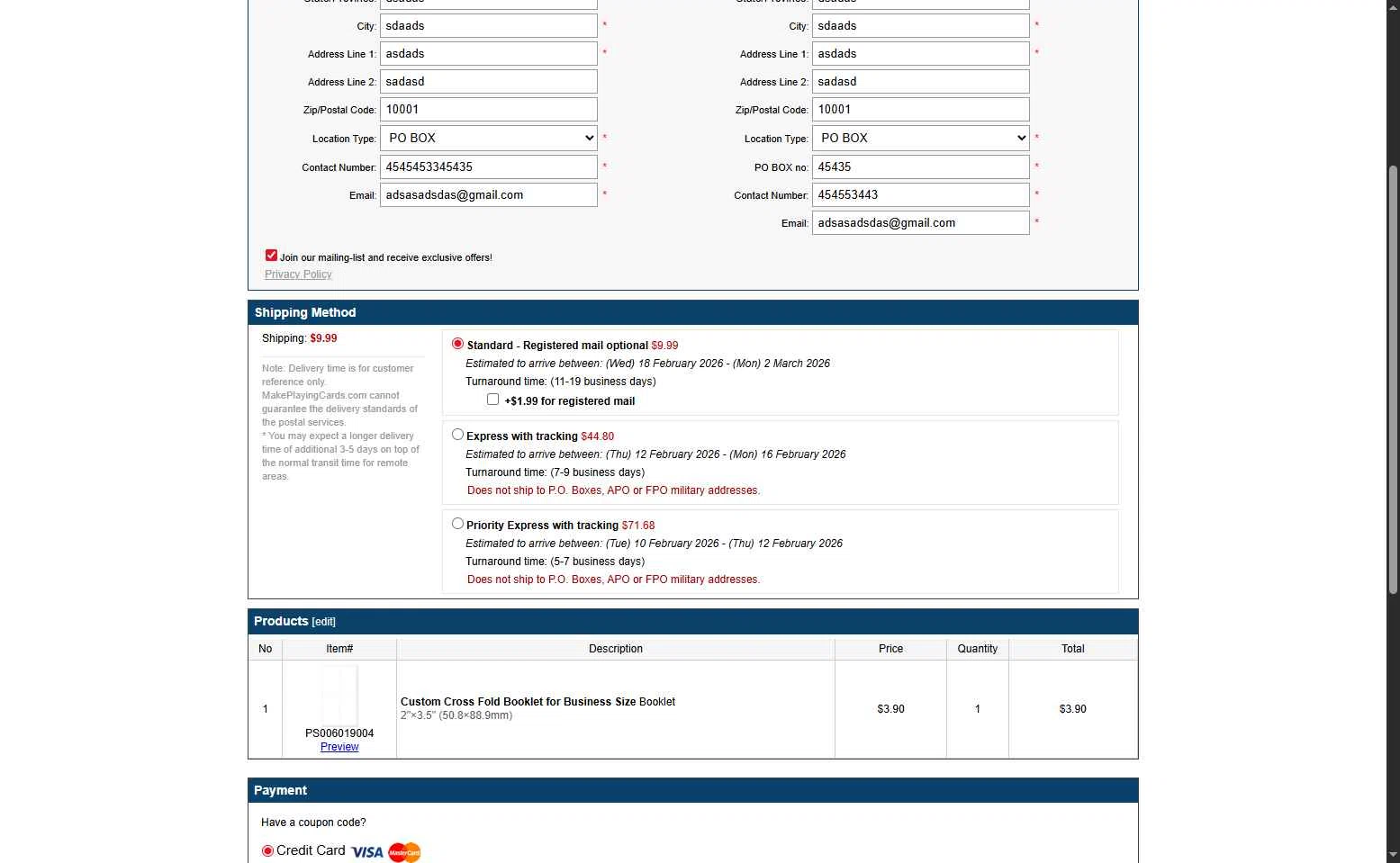Click left Zip/Postal Code field
The image size is (1400, 863).
coord(489,110)
